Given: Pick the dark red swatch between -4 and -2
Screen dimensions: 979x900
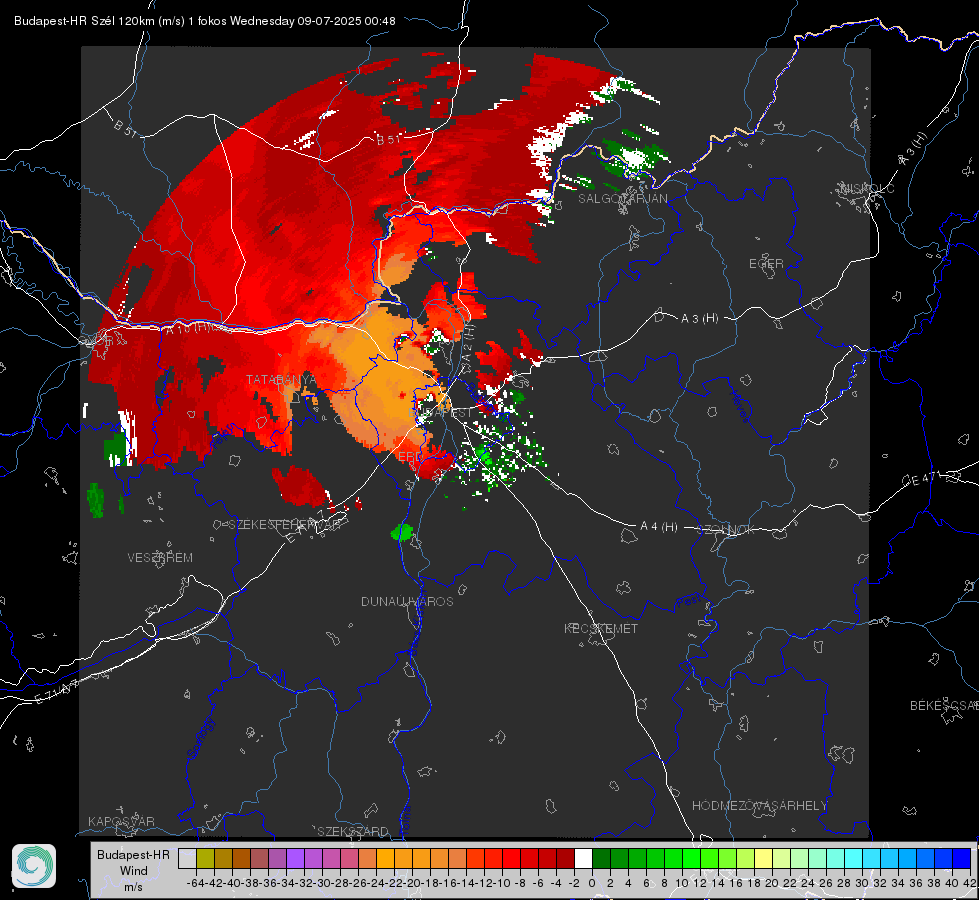Looking at the screenshot, I should pos(565,859).
